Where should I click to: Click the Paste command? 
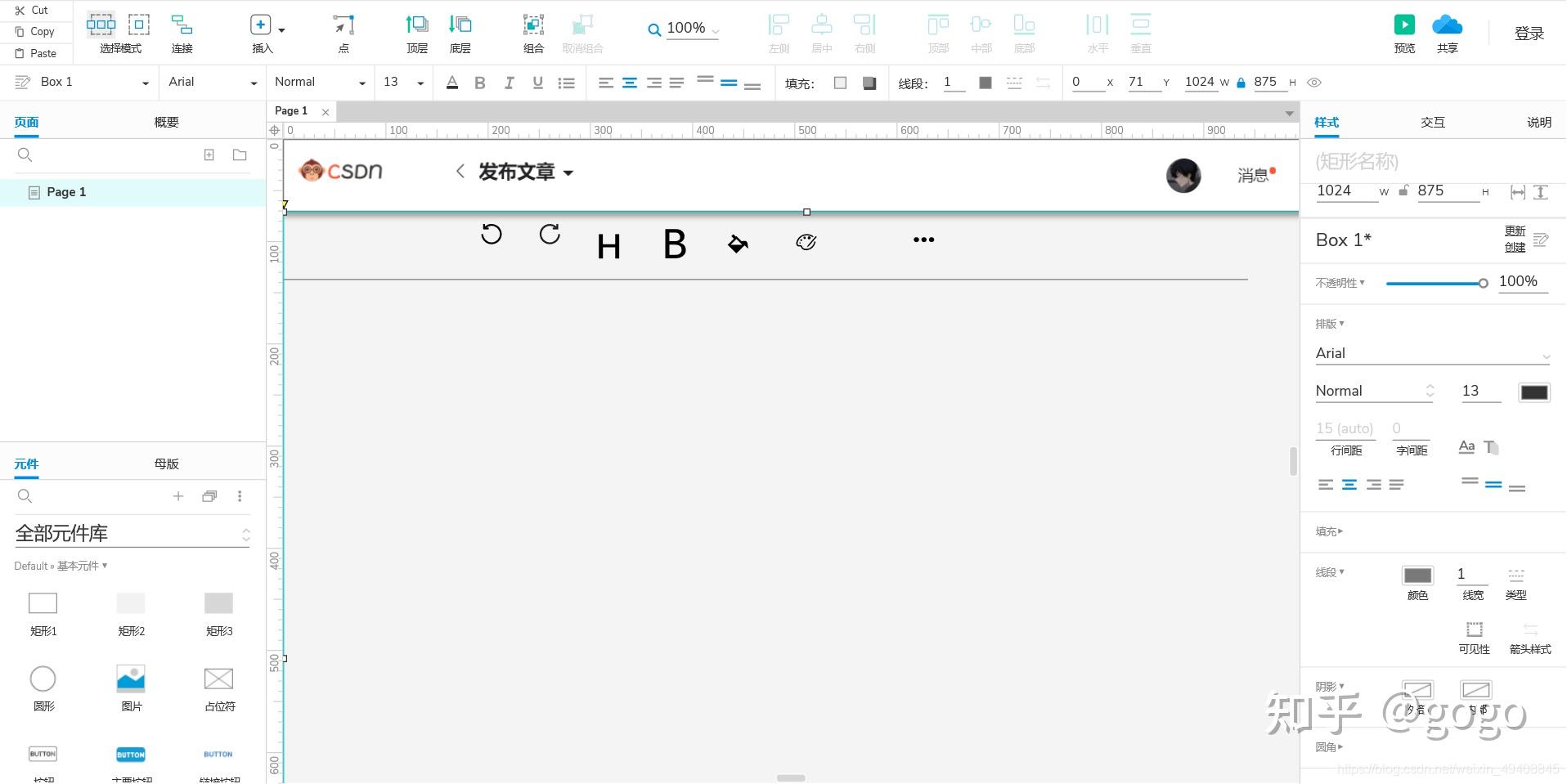coord(35,53)
